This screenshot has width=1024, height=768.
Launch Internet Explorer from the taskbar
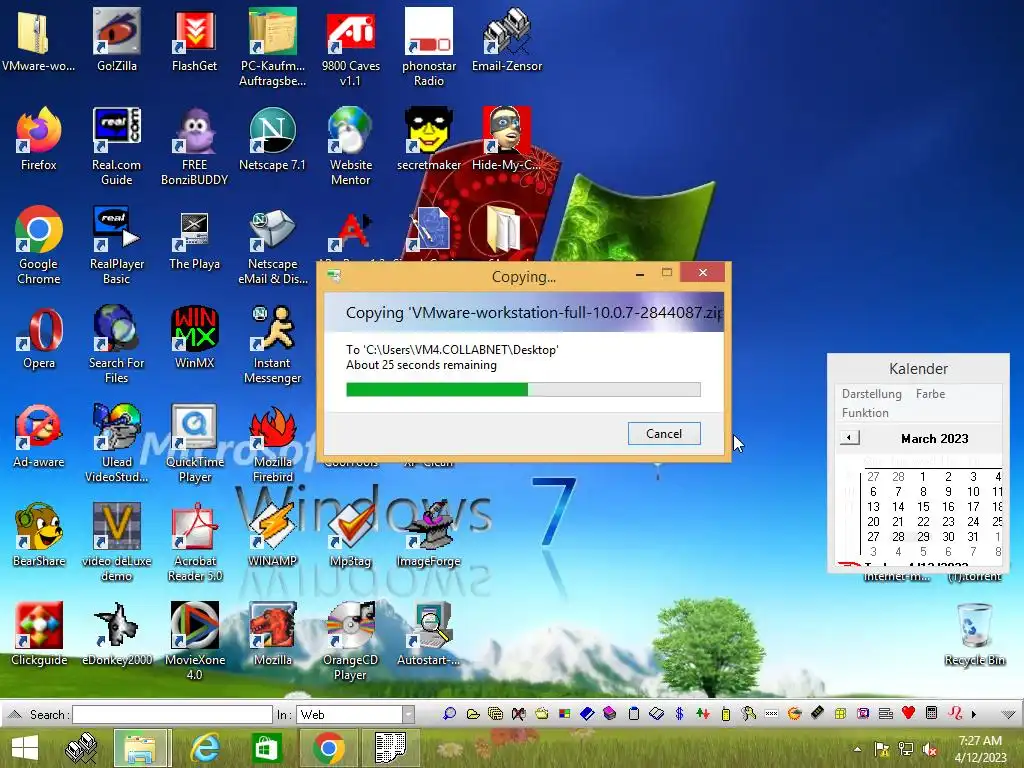205,748
